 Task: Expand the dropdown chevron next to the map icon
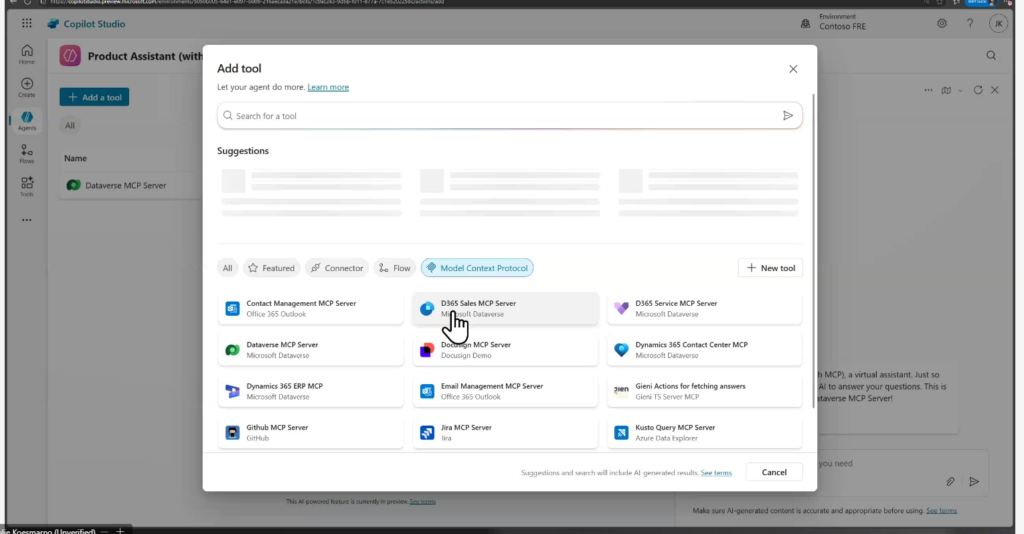(x=960, y=91)
